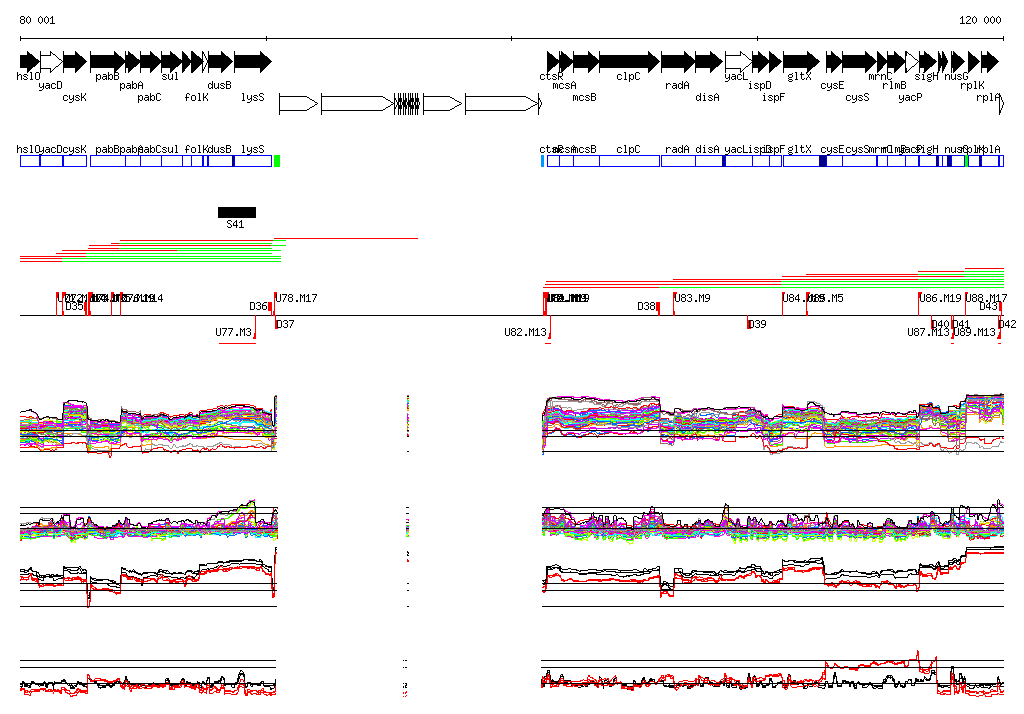Click the 80 001 start coordinate
This screenshot has width=1024, height=714.
pos(37,20)
